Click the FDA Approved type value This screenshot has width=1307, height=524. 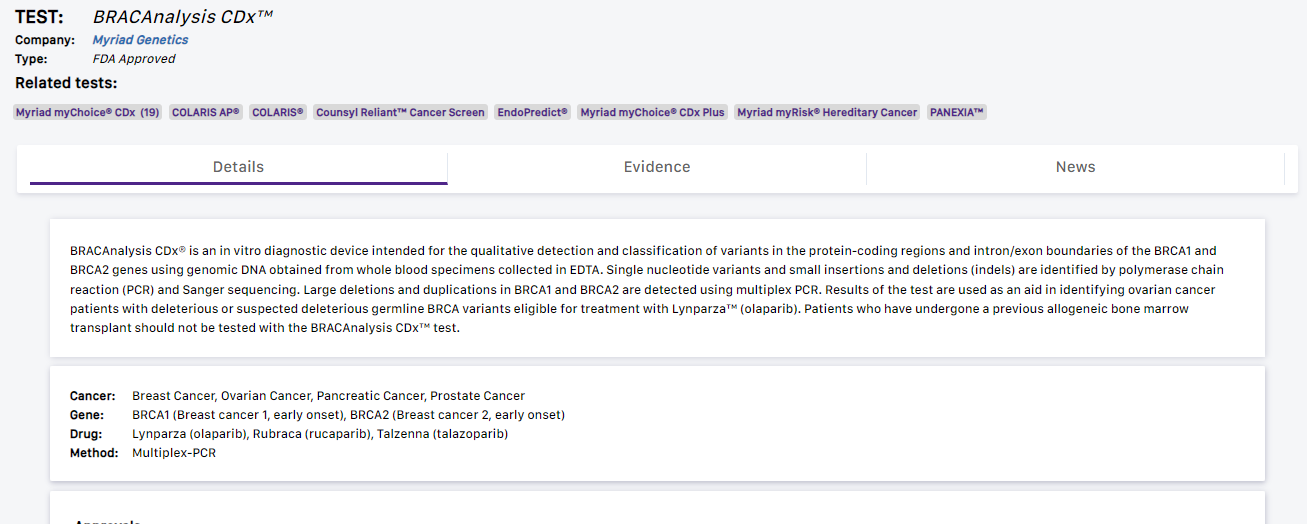click(134, 59)
